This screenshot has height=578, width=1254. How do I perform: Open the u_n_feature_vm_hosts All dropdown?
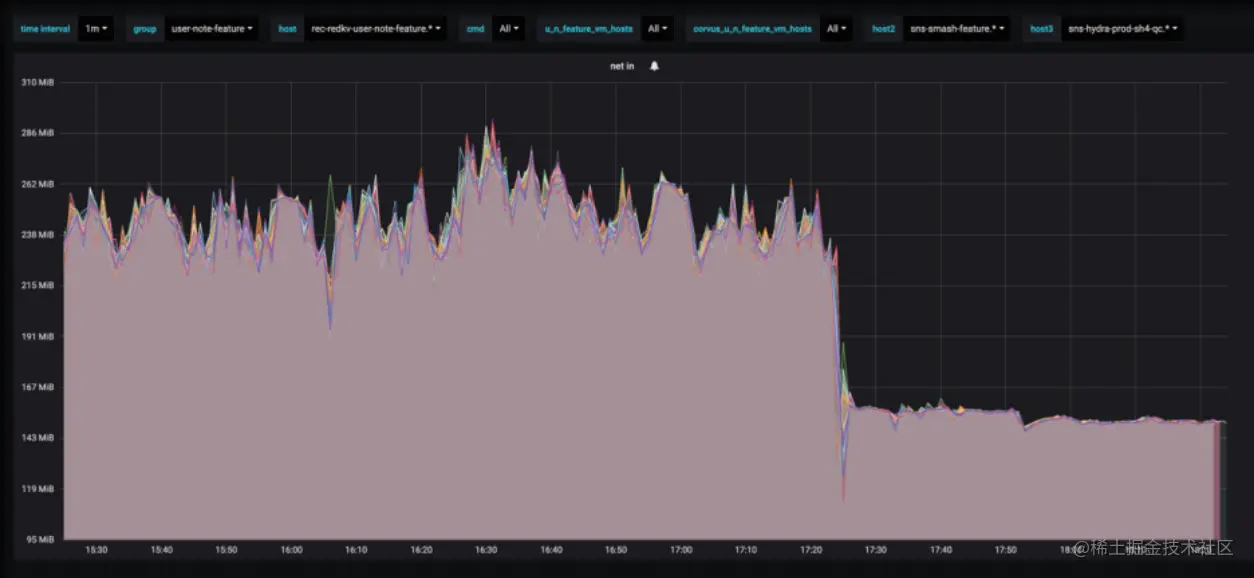[657, 29]
